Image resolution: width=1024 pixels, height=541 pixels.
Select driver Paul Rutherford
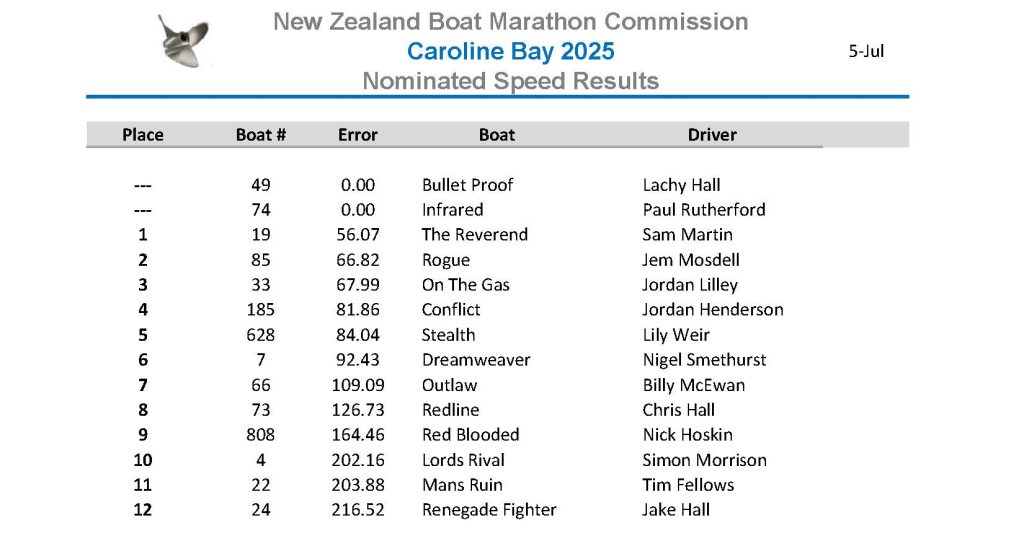click(704, 210)
